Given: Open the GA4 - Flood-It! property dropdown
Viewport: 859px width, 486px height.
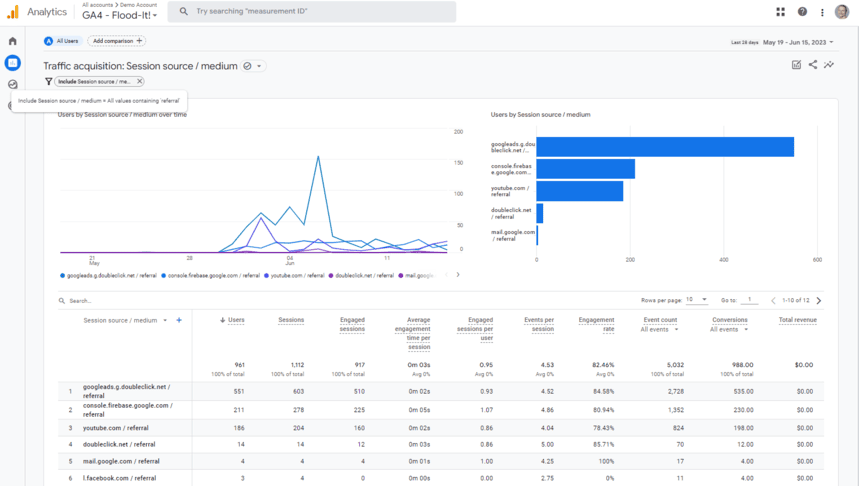Looking at the screenshot, I should click(120, 16).
